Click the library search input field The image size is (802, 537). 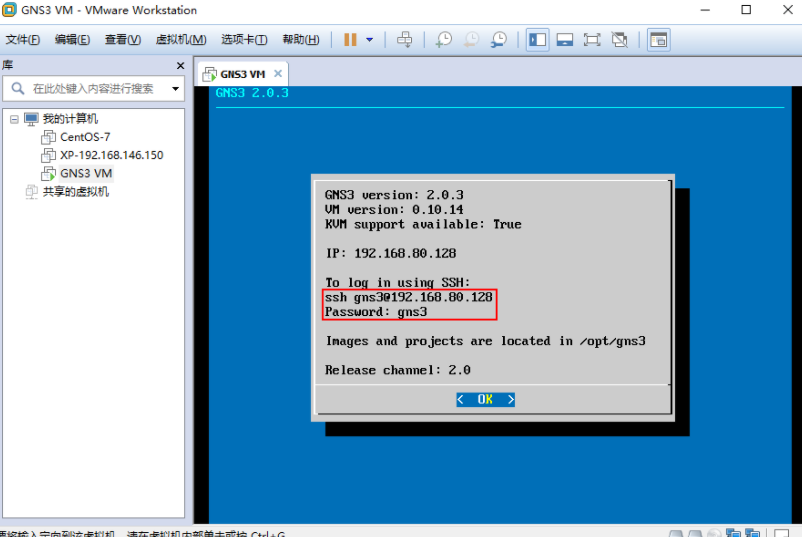tap(93, 88)
